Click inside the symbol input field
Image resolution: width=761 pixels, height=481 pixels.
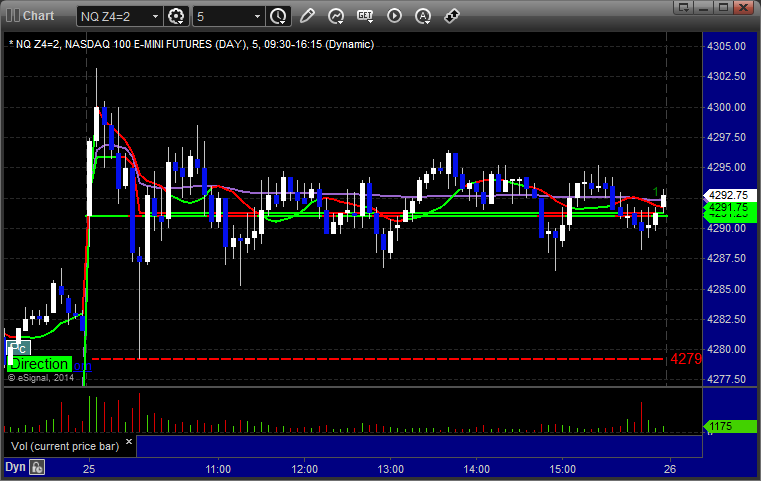click(x=114, y=16)
